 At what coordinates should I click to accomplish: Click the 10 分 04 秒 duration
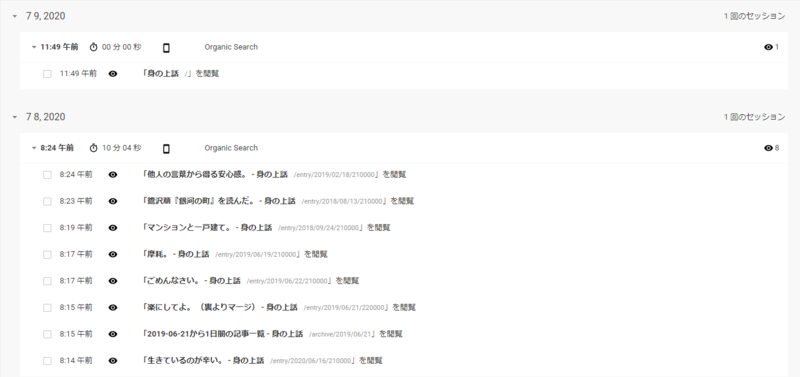pos(121,148)
